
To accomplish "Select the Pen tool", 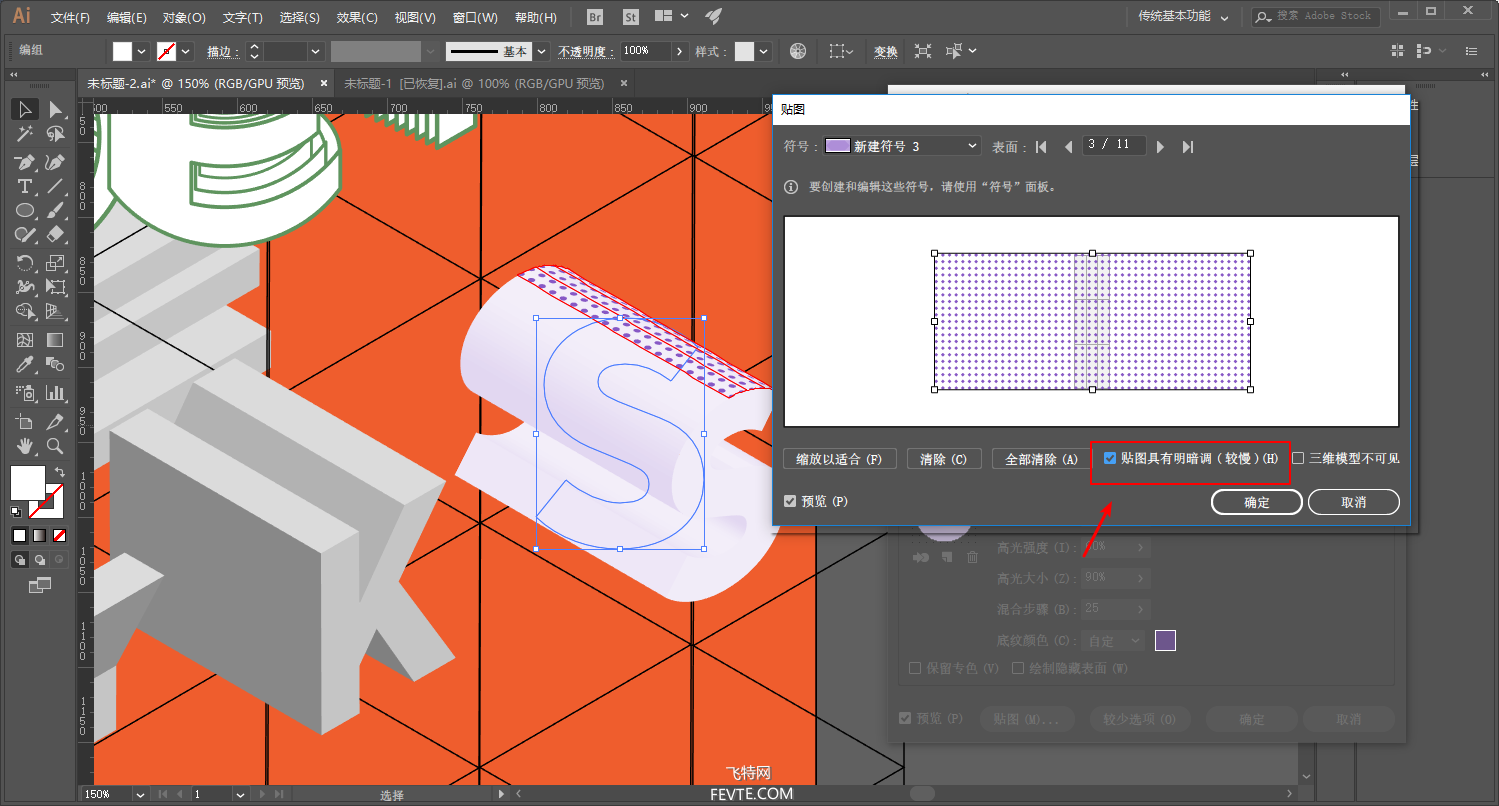I will [x=25, y=162].
